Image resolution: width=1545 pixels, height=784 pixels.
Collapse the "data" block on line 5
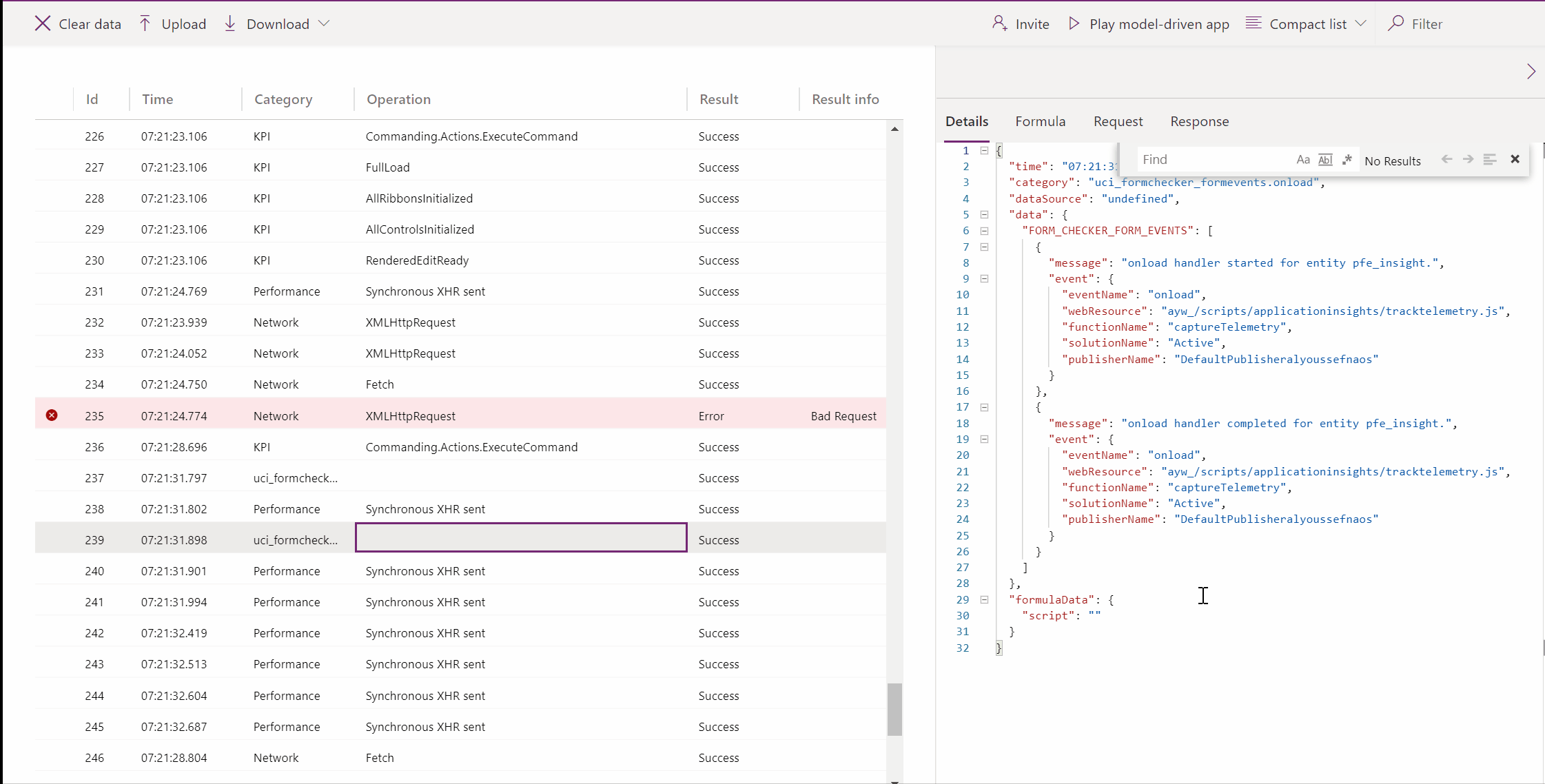coord(984,214)
